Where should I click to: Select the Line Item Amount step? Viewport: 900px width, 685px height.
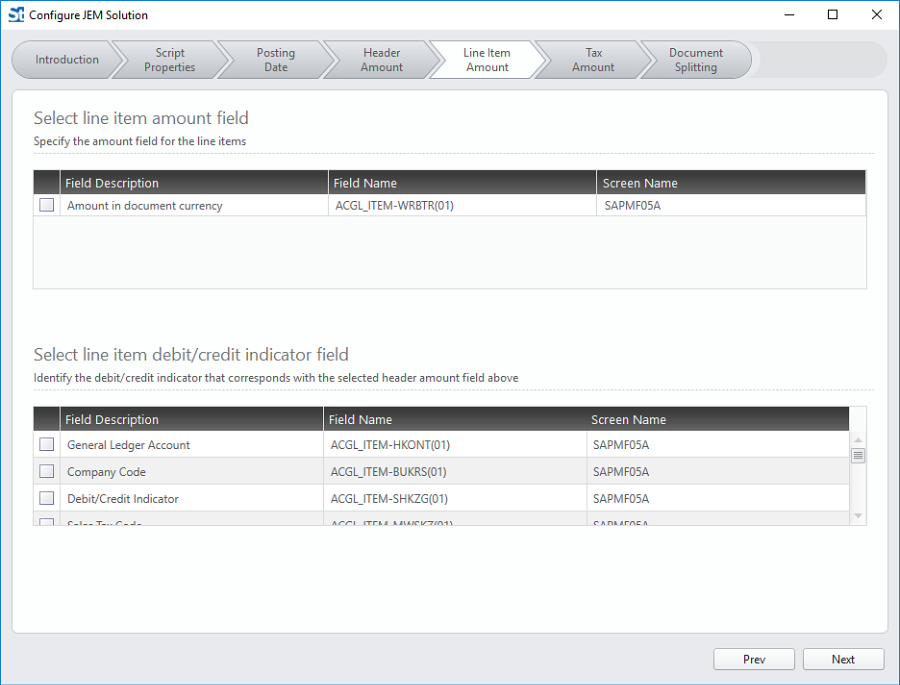tap(487, 60)
